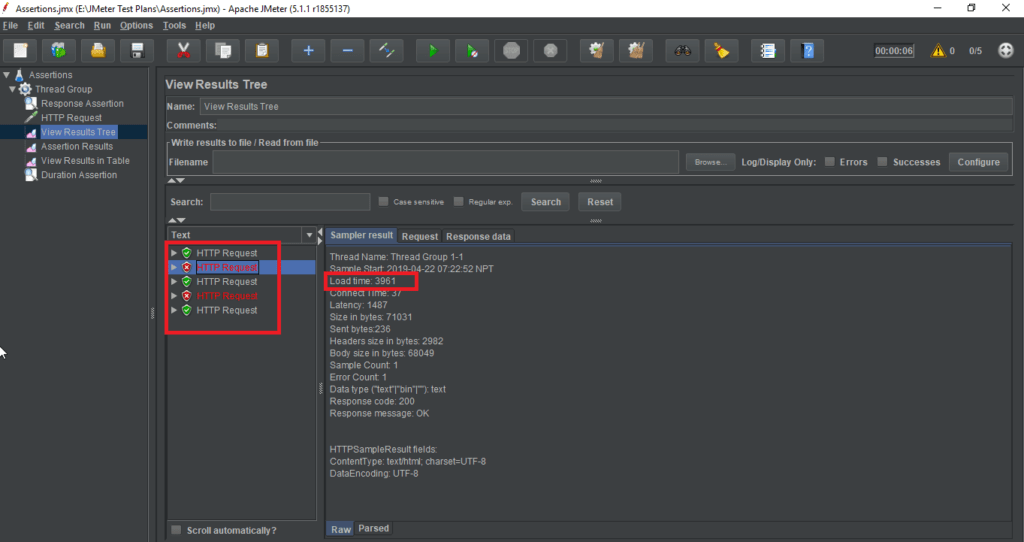1024x542 pixels.
Task: Open the Function Helper dialog icon
Action: pos(768,51)
